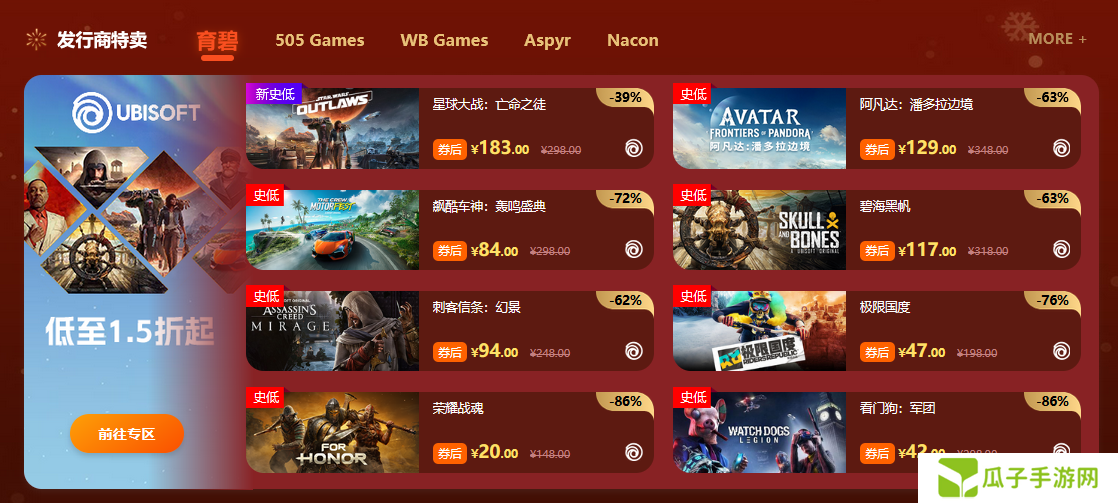The image size is (1118, 503).
Task: Open Star Wars Outlaws game thumbnail
Action: click(x=332, y=128)
